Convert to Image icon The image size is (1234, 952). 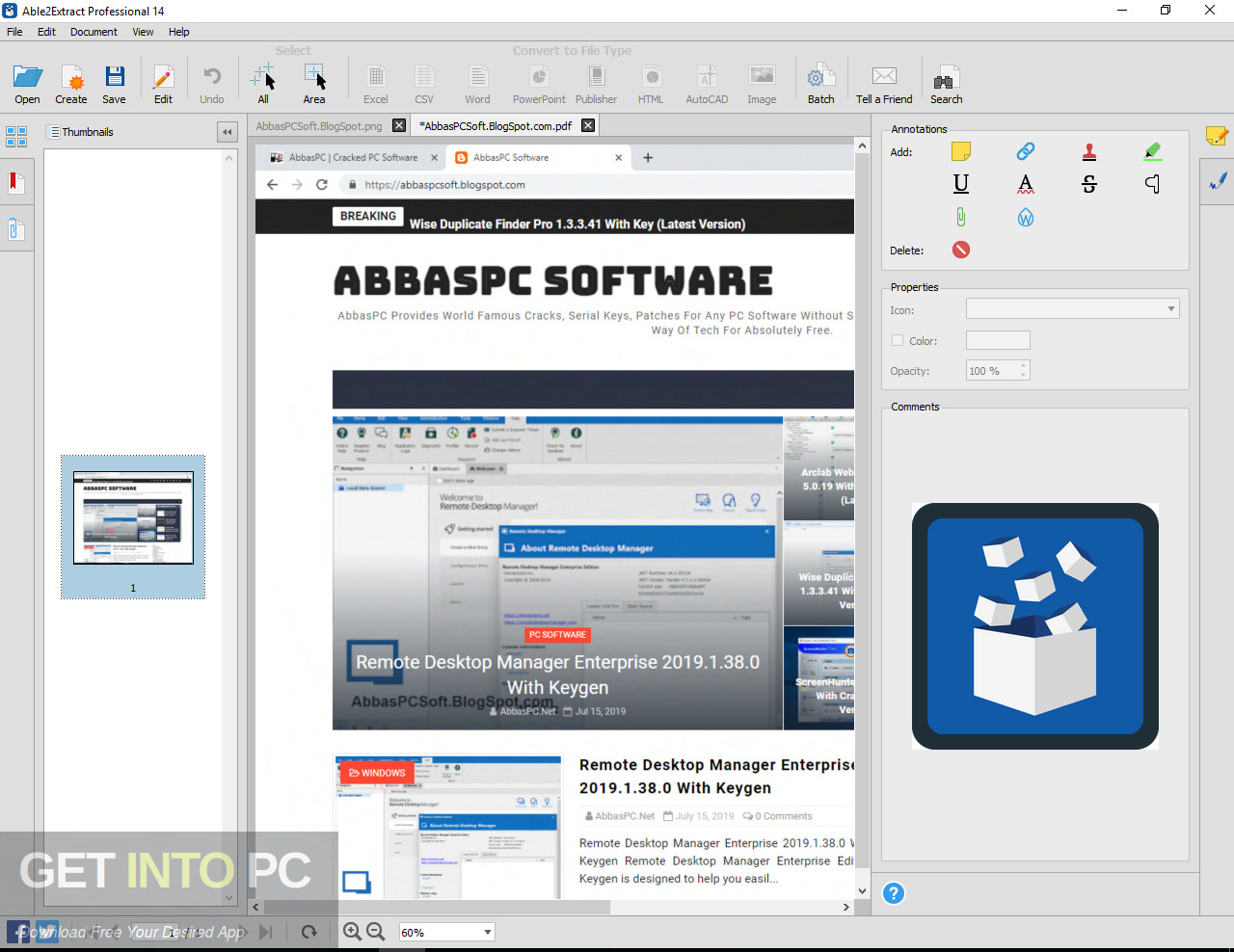pyautogui.click(x=762, y=76)
